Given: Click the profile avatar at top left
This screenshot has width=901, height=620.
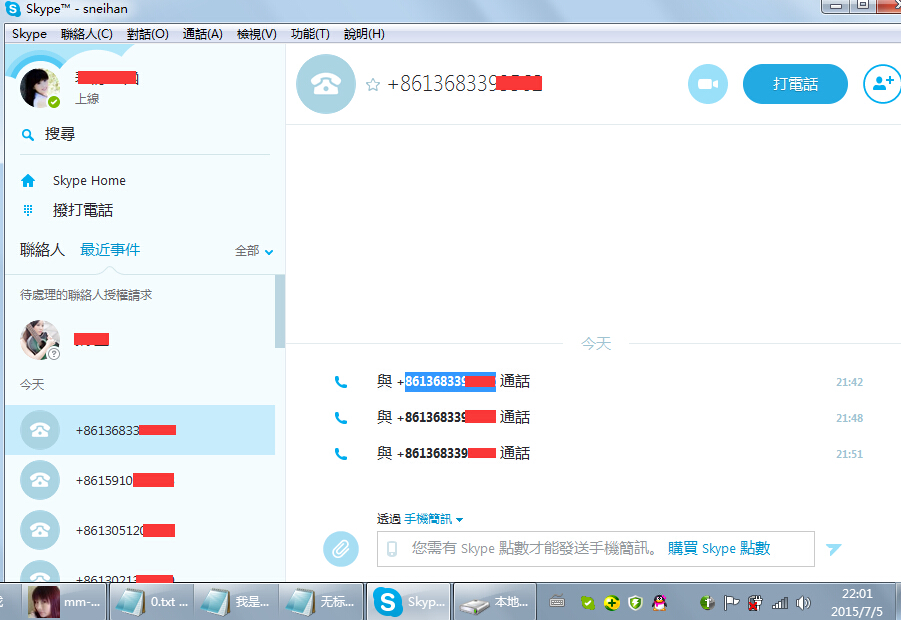Looking at the screenshot, I should 40,88.
